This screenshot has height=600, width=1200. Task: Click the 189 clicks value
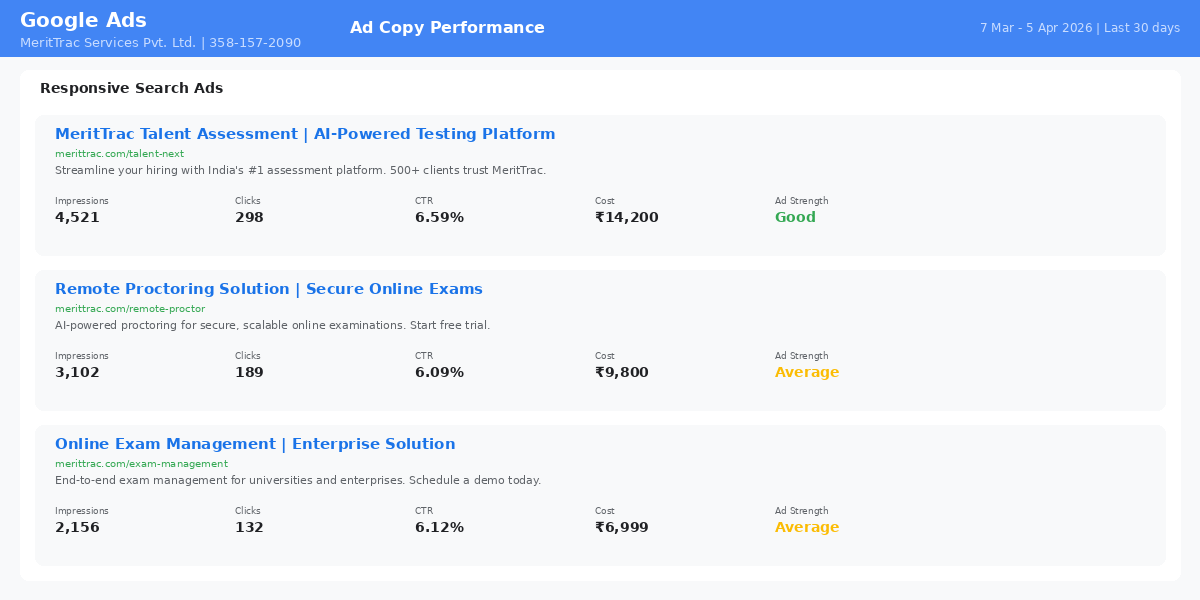click(249, 372)
